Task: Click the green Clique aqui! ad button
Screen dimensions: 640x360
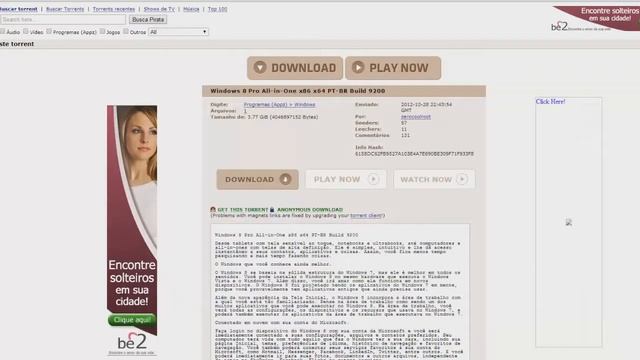Action: (x=132, y=320)
